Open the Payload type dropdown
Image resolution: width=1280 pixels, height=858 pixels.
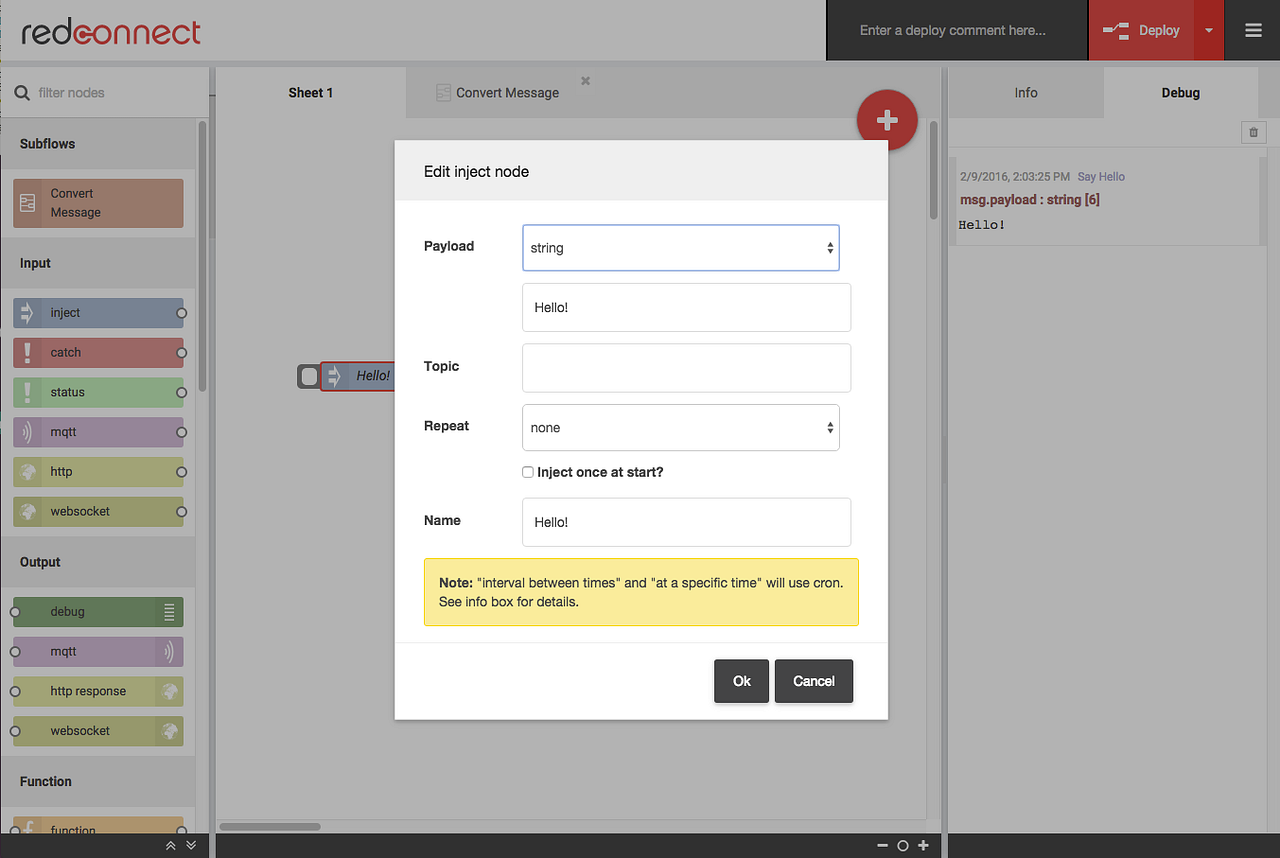click(x=680, y=247)
